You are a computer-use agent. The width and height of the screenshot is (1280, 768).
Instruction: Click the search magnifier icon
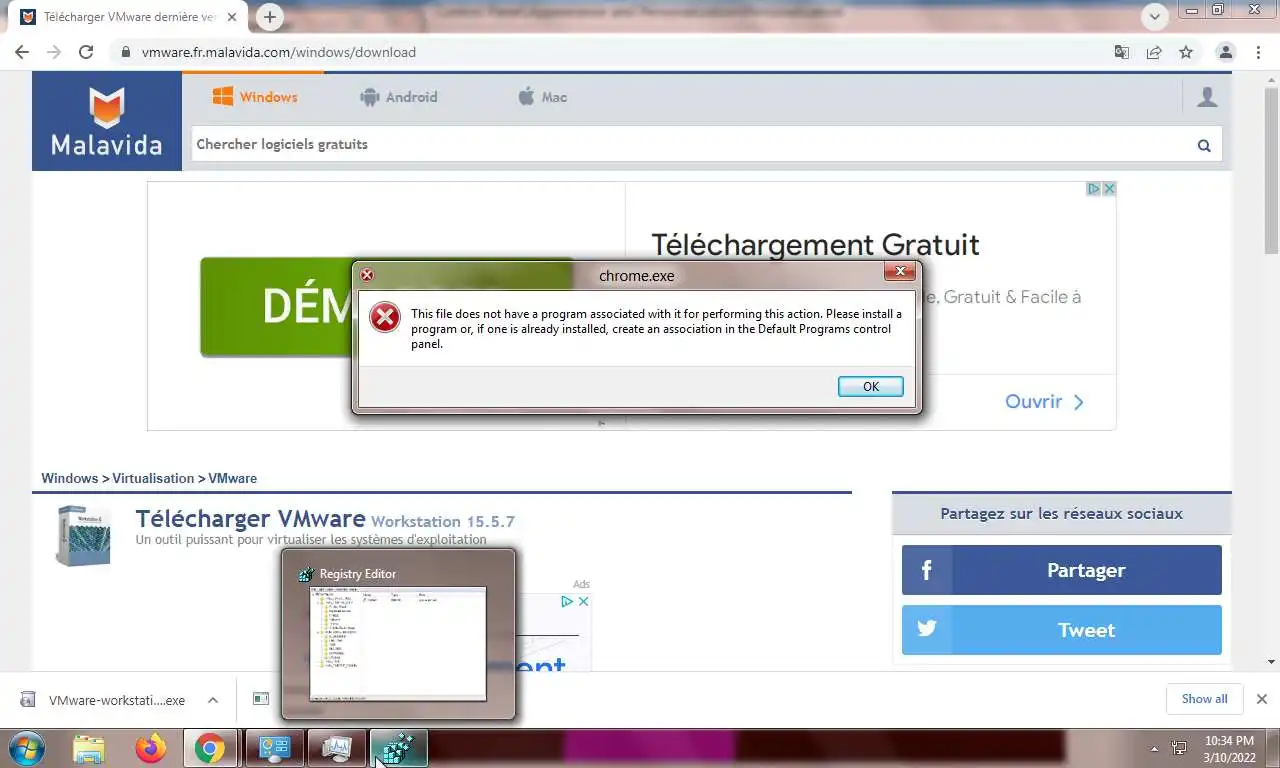pyautogui.click(x=1204, y=145)
